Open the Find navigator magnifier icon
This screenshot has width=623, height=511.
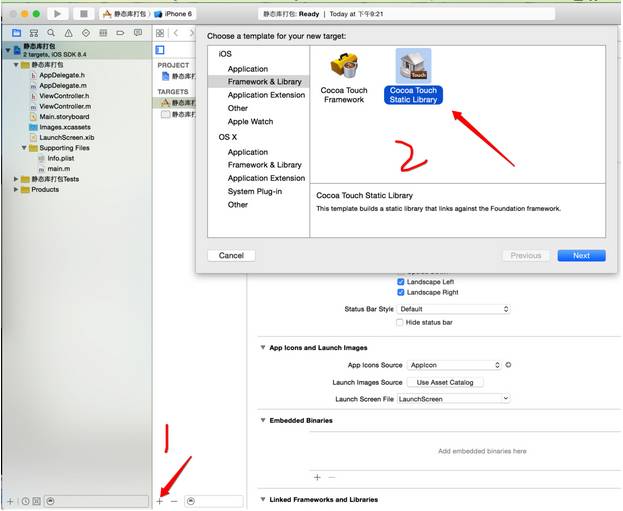pyautogui.click(x=51, y=33)
